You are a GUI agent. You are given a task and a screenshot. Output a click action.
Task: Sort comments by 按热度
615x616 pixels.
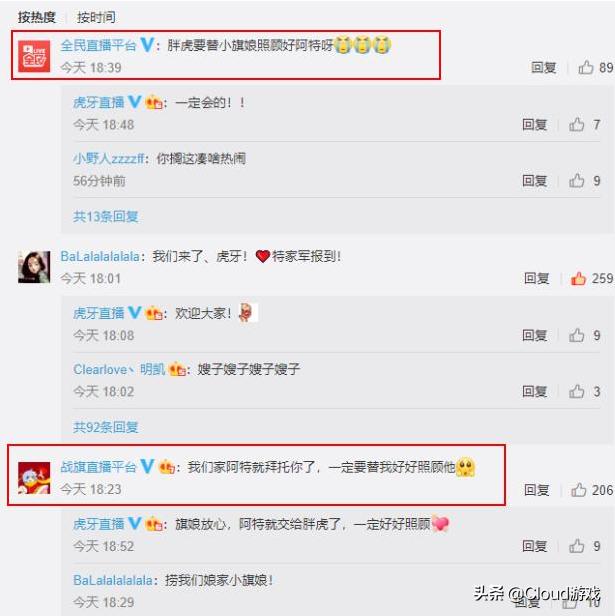[x=37, y=17]
